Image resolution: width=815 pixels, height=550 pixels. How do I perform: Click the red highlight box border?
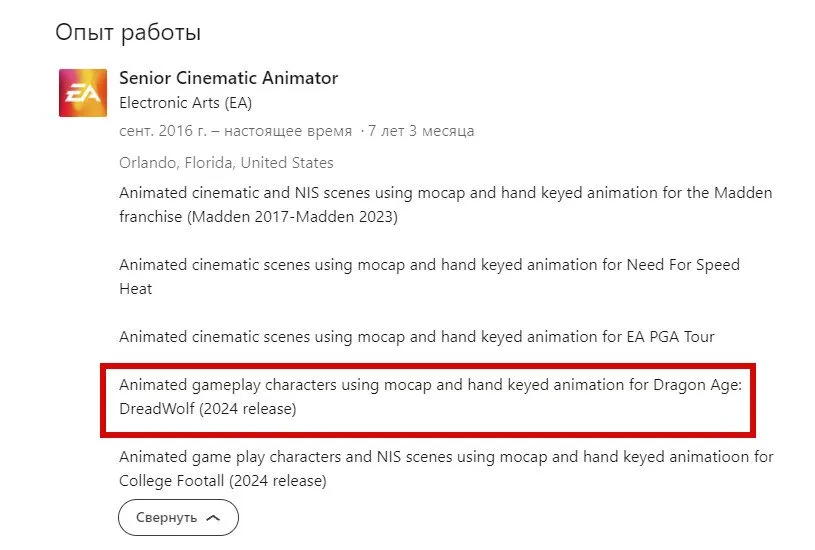[428, 366]
